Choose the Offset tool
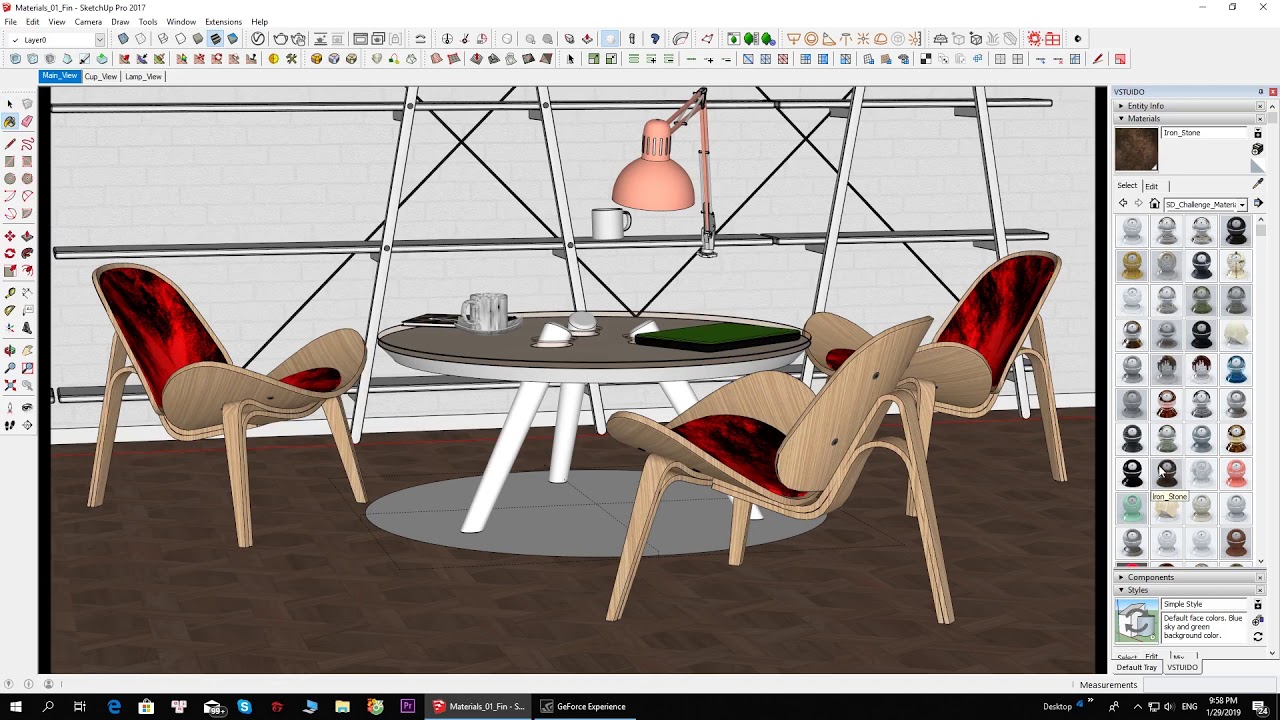1280x720 pixels. (27, 270)
